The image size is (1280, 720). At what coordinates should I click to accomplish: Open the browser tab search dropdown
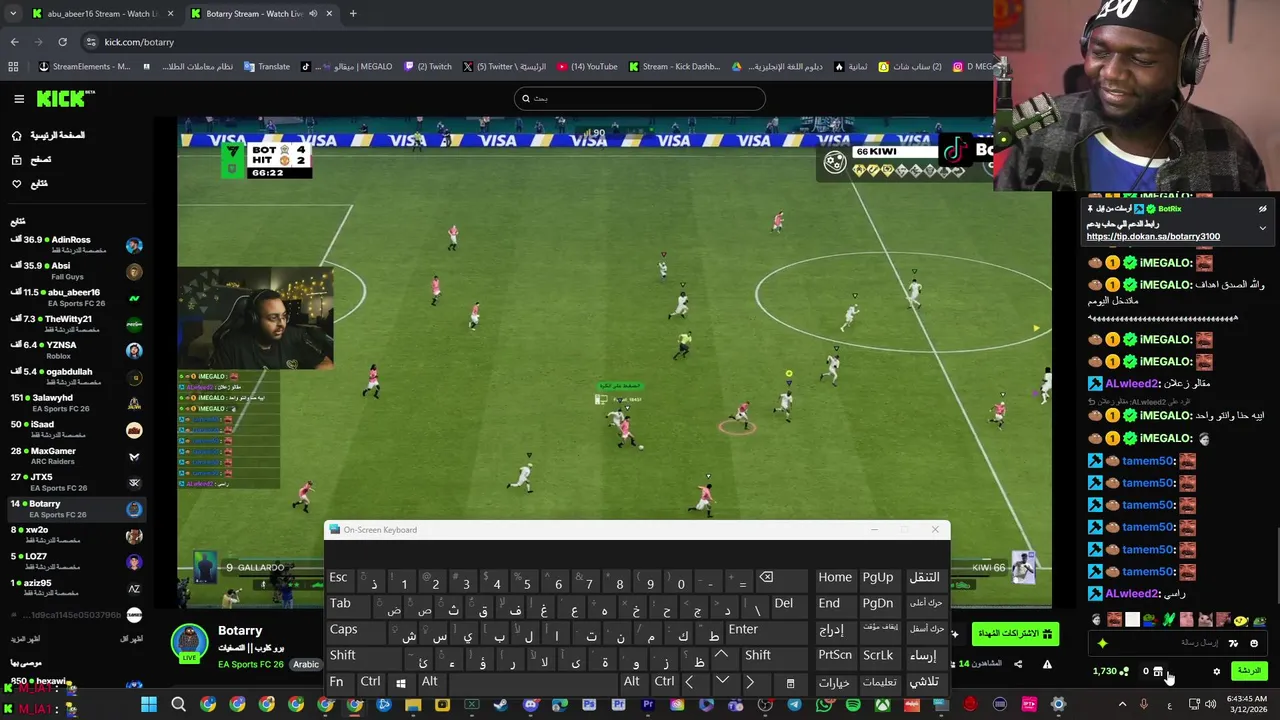click(12, 13)
